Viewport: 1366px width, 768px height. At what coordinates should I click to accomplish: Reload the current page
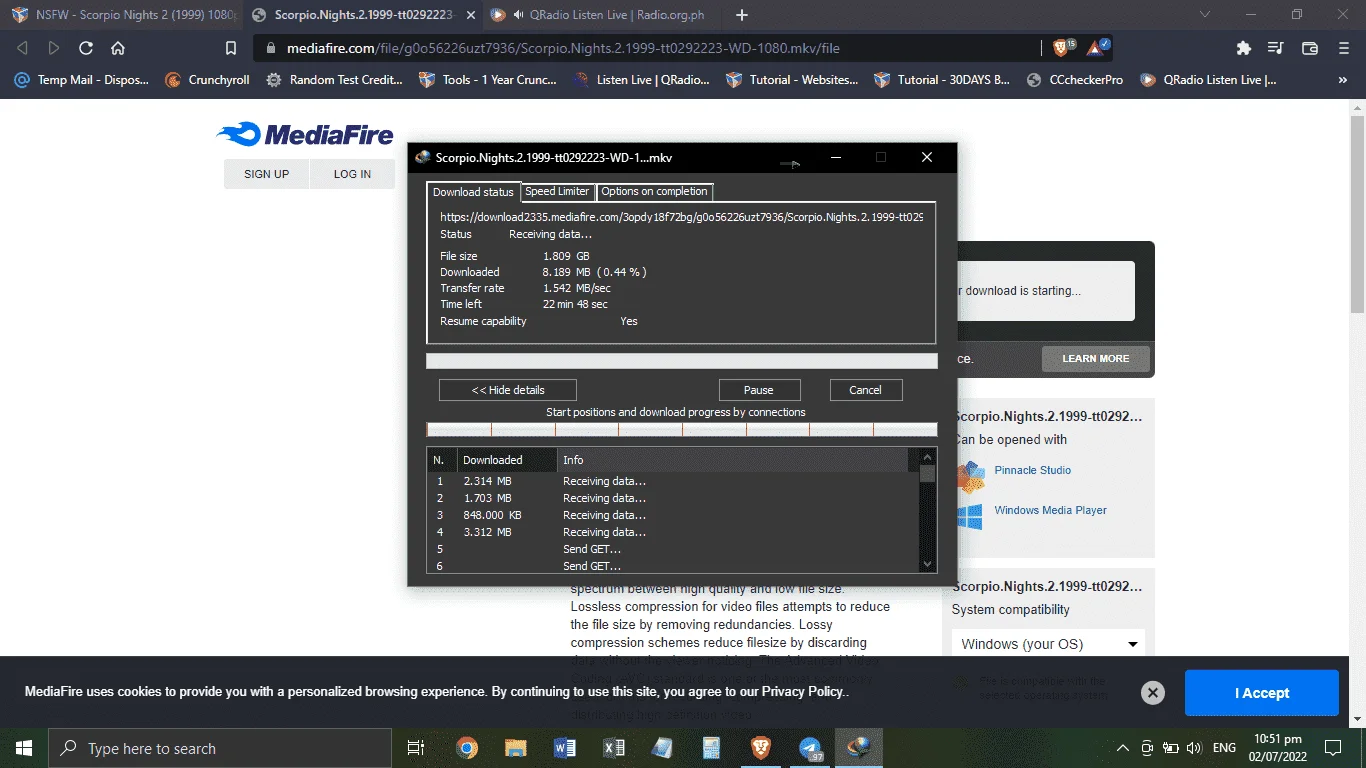click(86, 48)
